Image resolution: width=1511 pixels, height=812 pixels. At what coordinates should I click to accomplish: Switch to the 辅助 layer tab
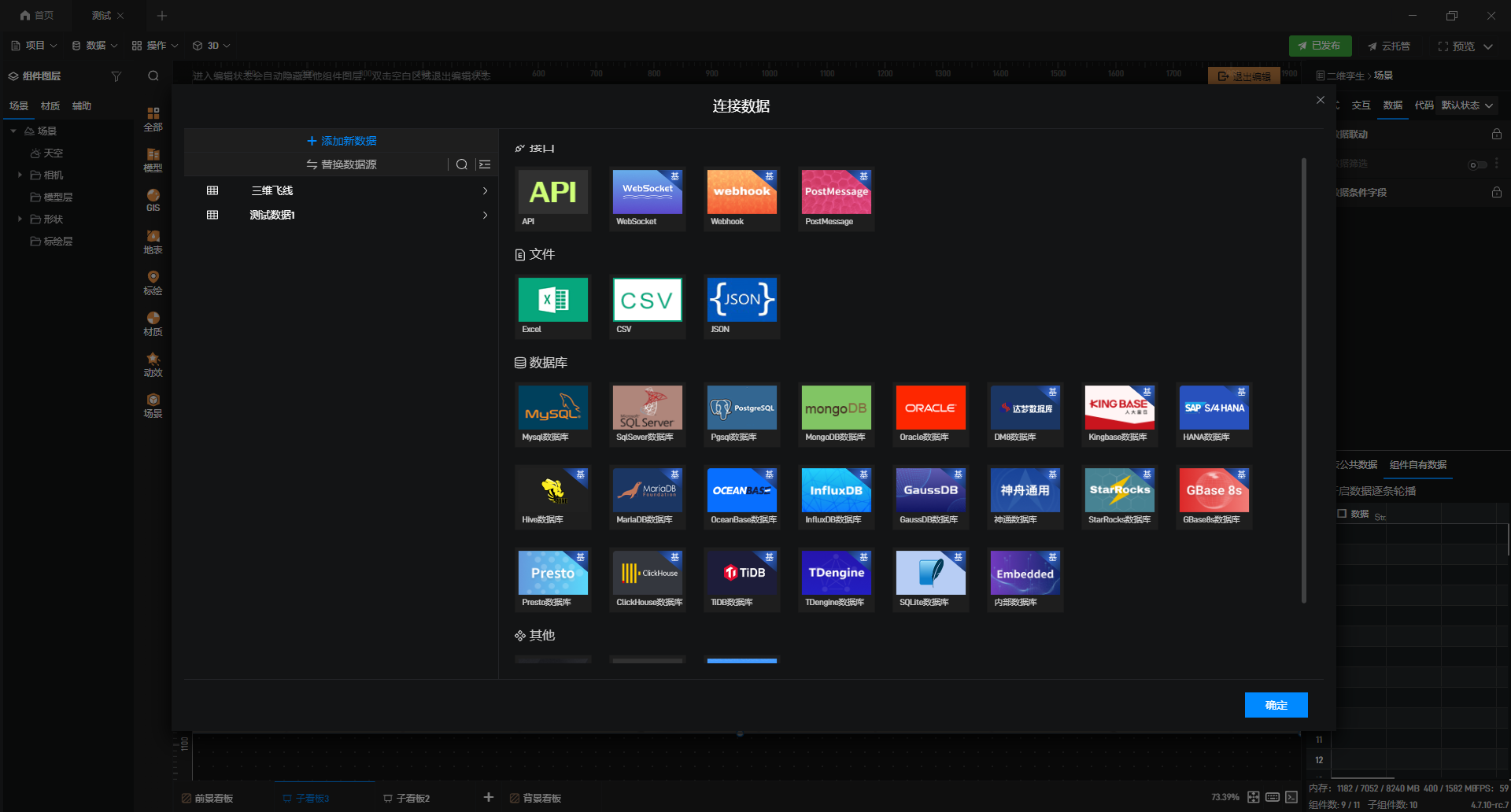[82, 106]
